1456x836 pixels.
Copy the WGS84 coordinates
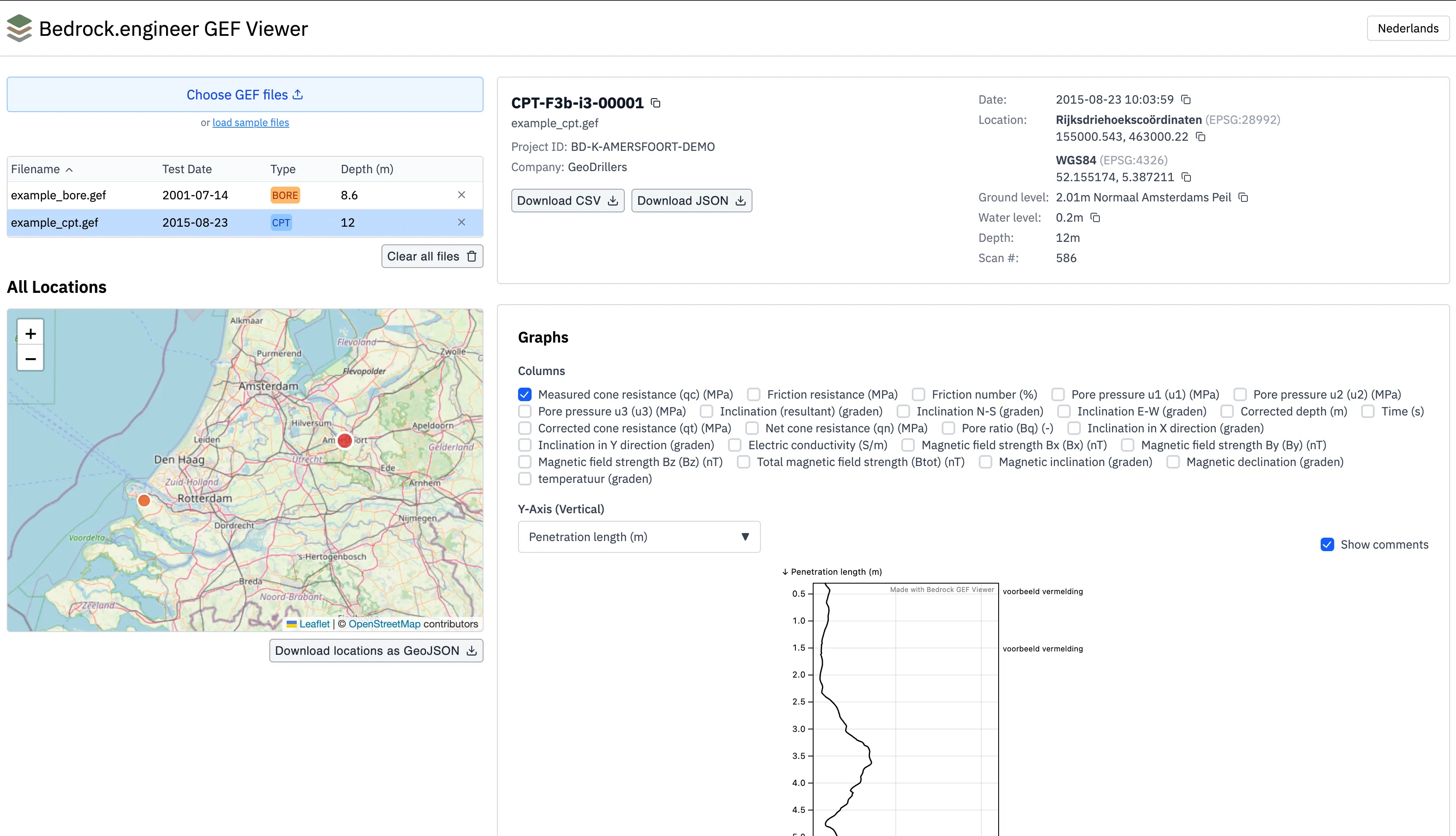click(1187, 177)
